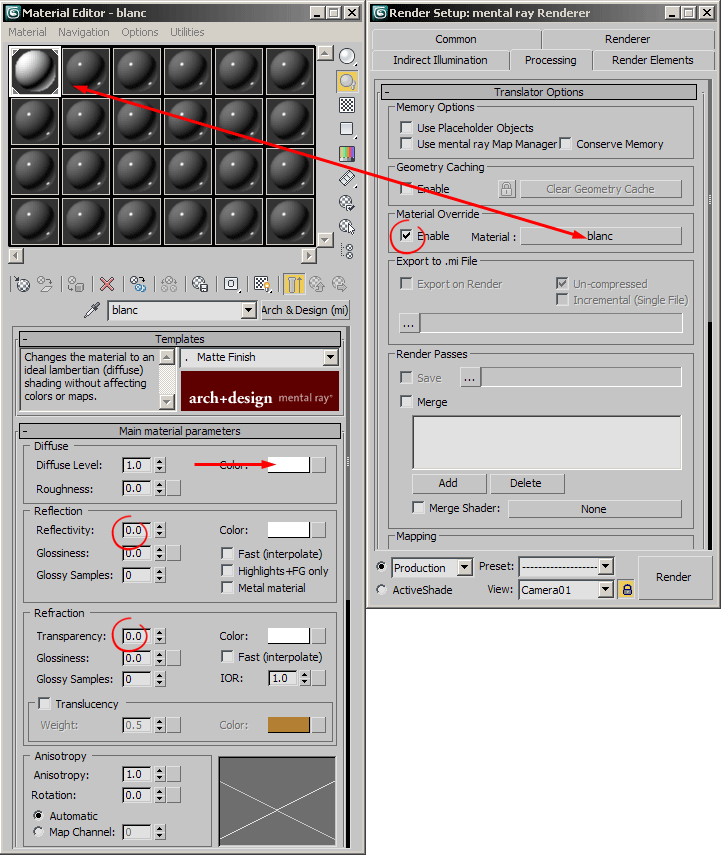721x855 pixels.
Task: Click the Render button
Action: (x=673, y=577)
